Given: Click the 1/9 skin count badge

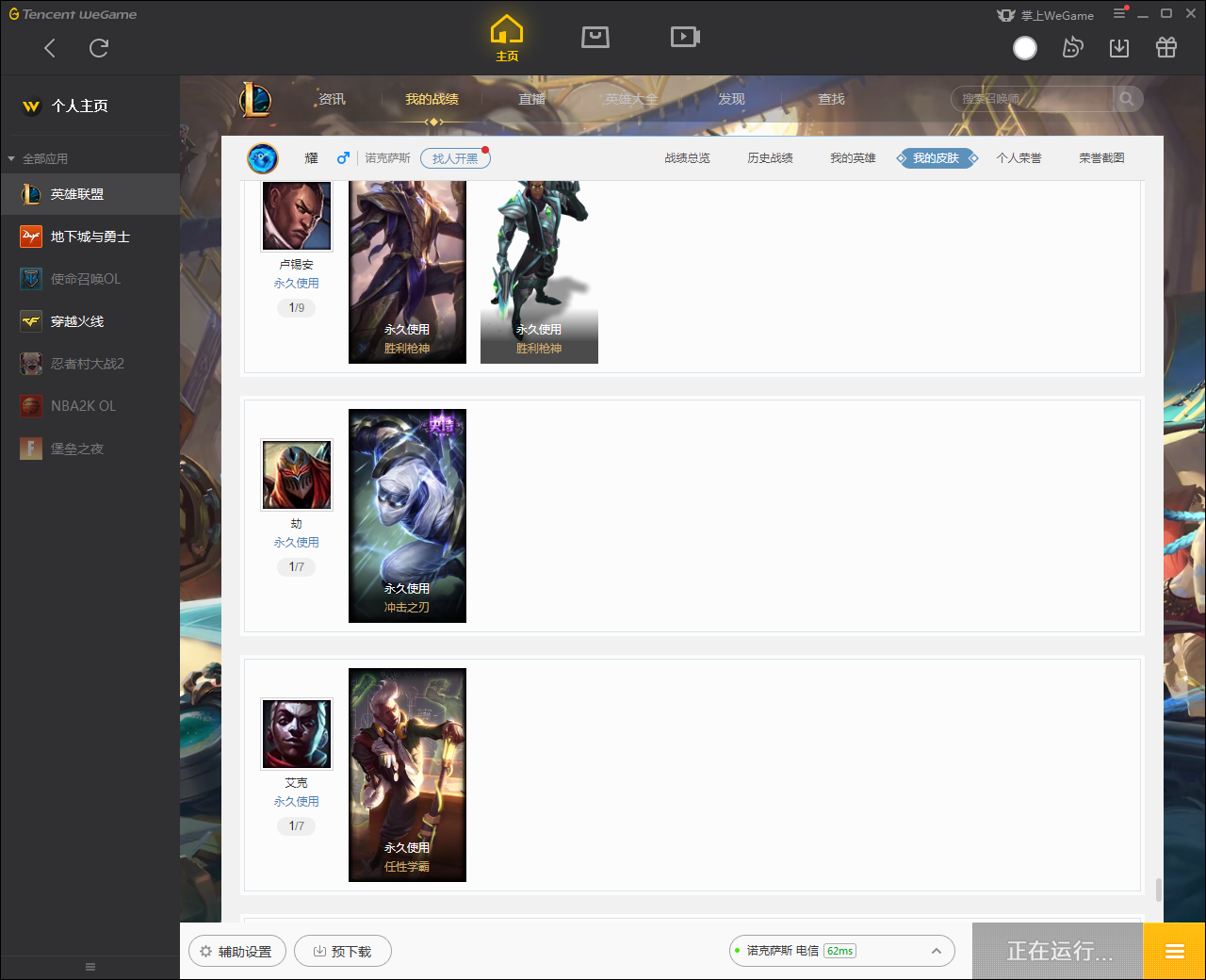Looking at the screenshot, I should click(297, 308).
